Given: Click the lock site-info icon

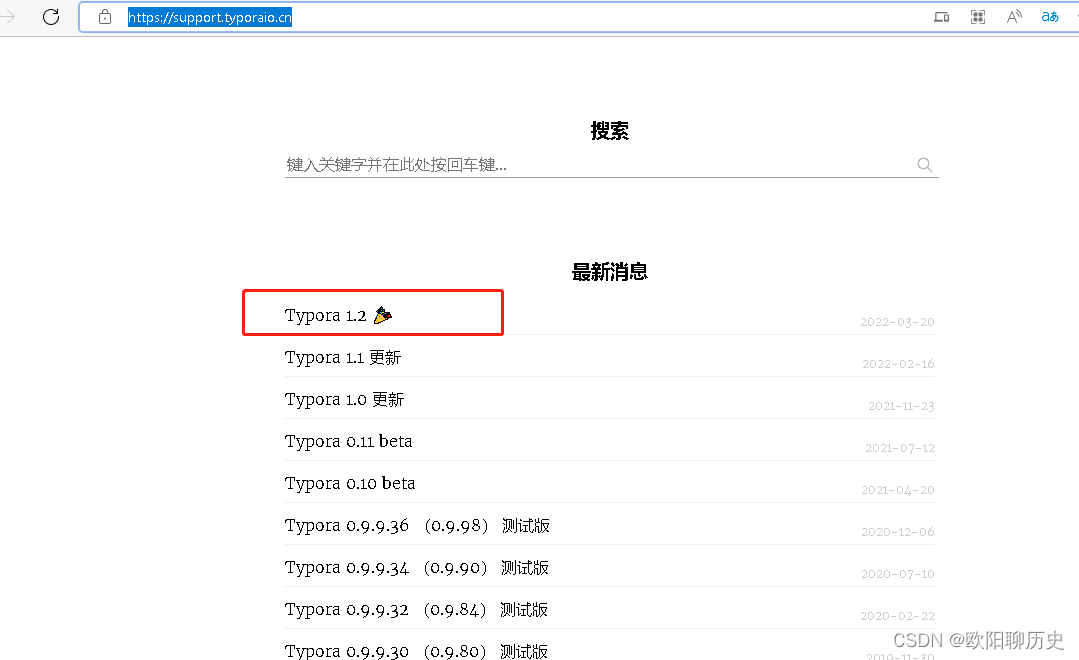Looking at the screenshot, I should (105, 17).
